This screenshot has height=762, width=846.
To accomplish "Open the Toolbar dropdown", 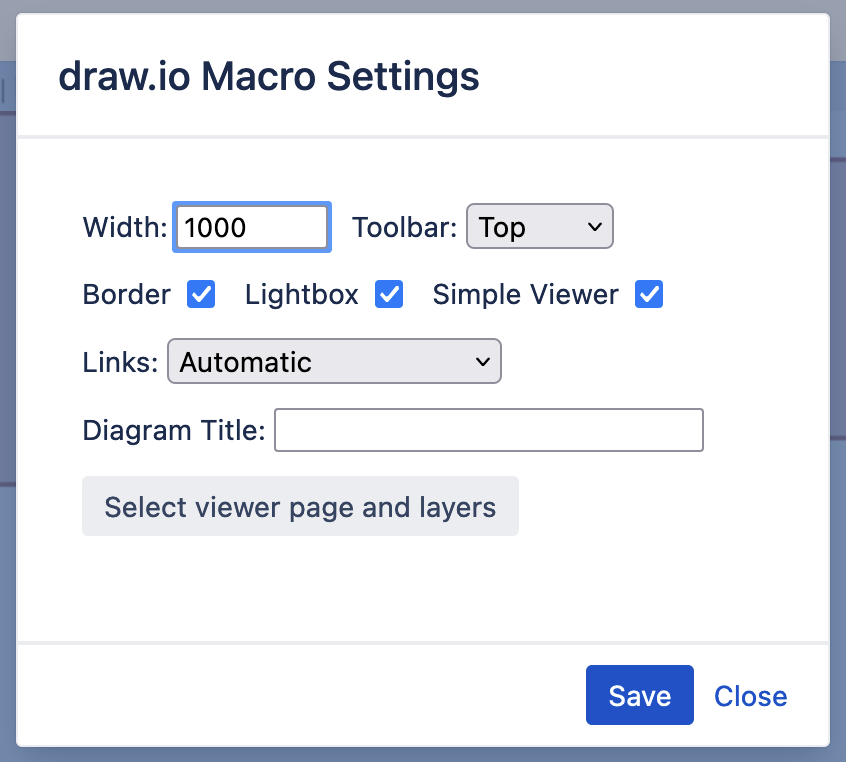I will 539,227.
